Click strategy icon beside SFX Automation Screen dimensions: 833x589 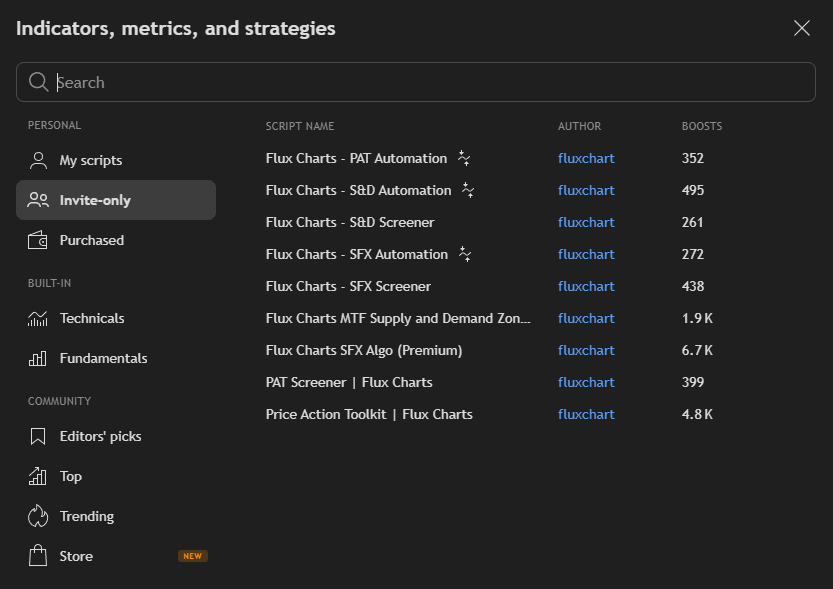(x=465, y=254)
